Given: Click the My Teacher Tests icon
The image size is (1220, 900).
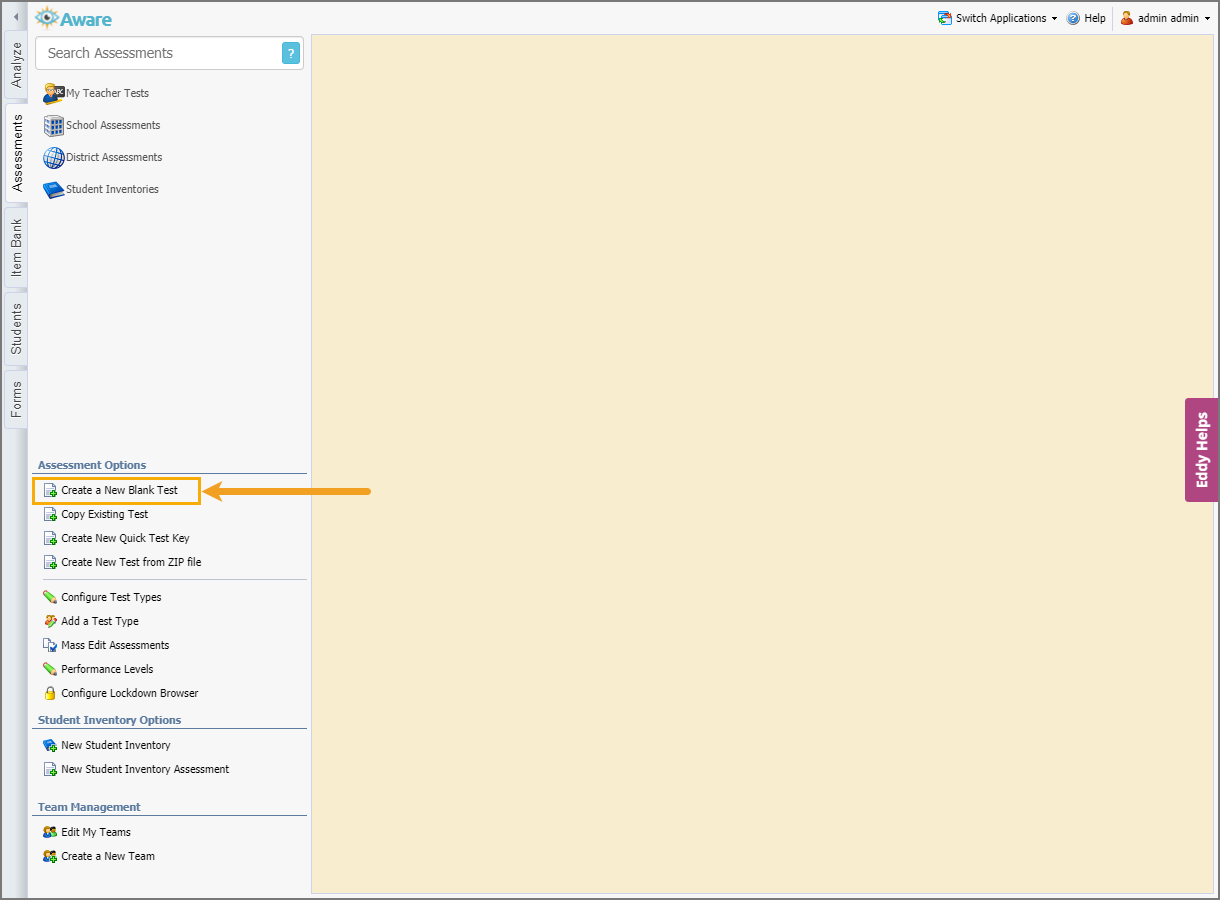Looking at the screenshot, I should (54, 93).
